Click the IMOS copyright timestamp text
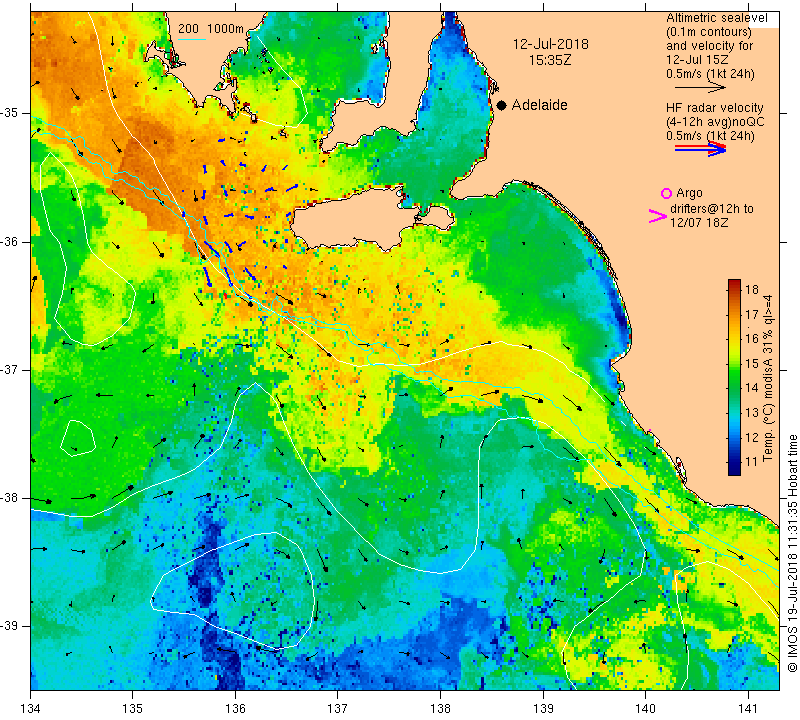 click(792, 554)
